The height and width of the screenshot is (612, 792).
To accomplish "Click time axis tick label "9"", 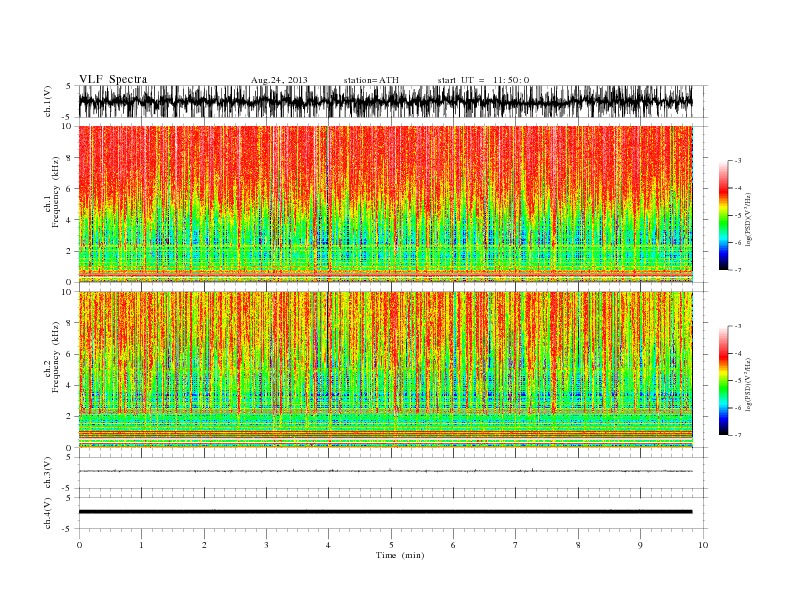I will (640, 545).
